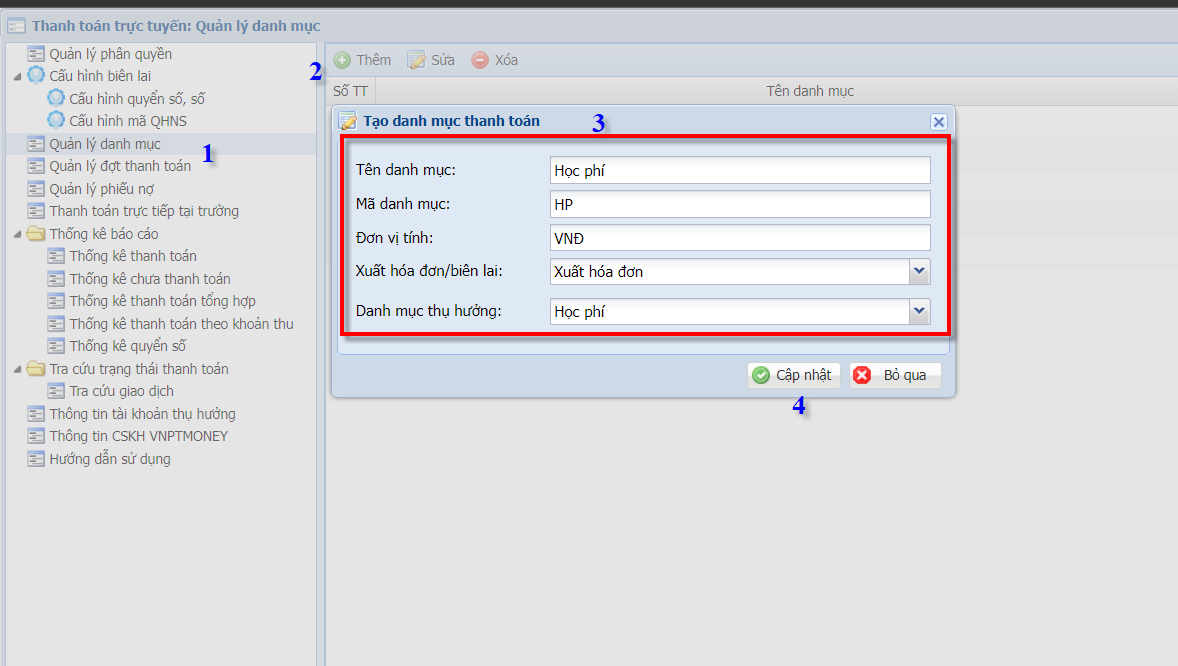1178x666 pixels.
Task: Click the Mã danh mục input field
Action: [740, 204]
